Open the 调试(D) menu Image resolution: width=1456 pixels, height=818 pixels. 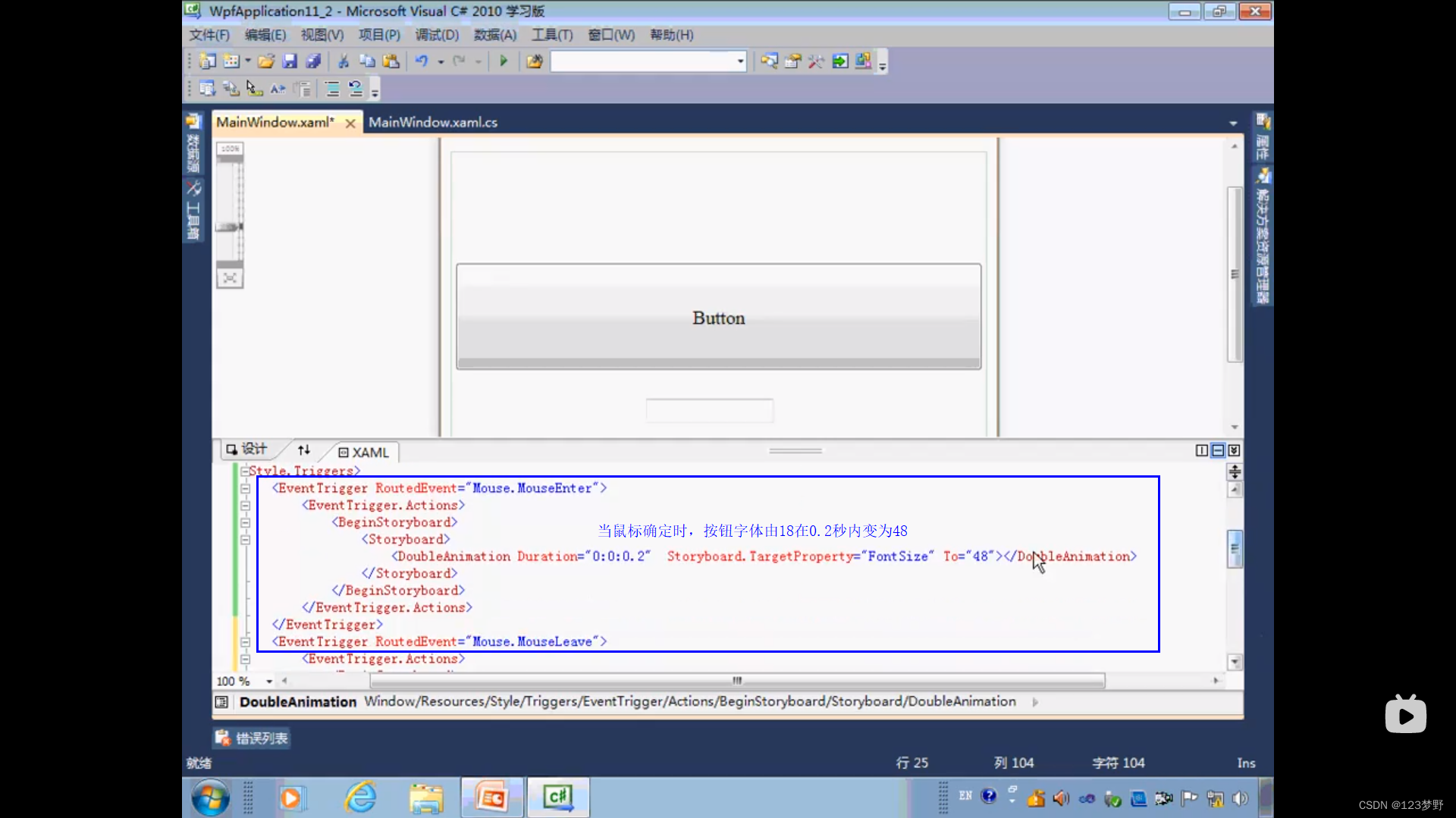(437, 35)
